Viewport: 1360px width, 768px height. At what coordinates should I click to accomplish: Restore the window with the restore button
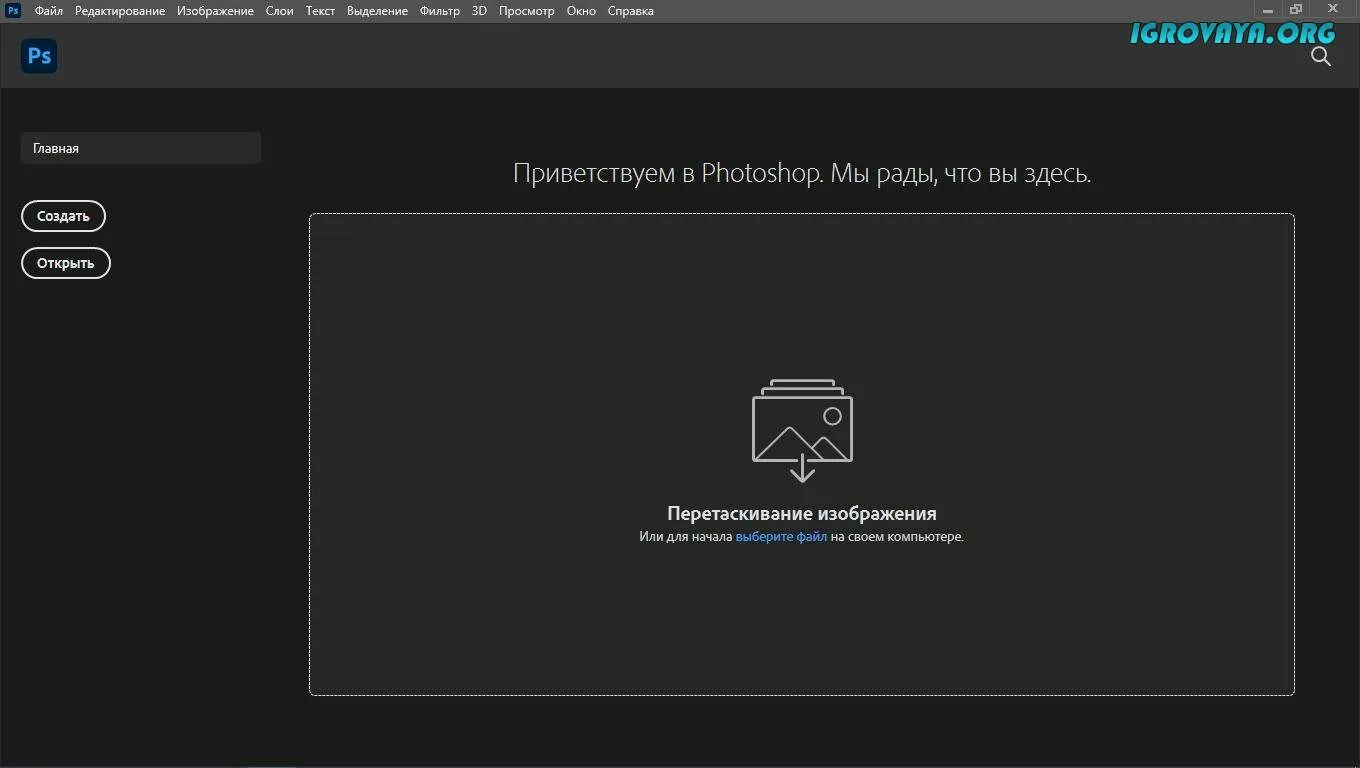[1296, 9]
